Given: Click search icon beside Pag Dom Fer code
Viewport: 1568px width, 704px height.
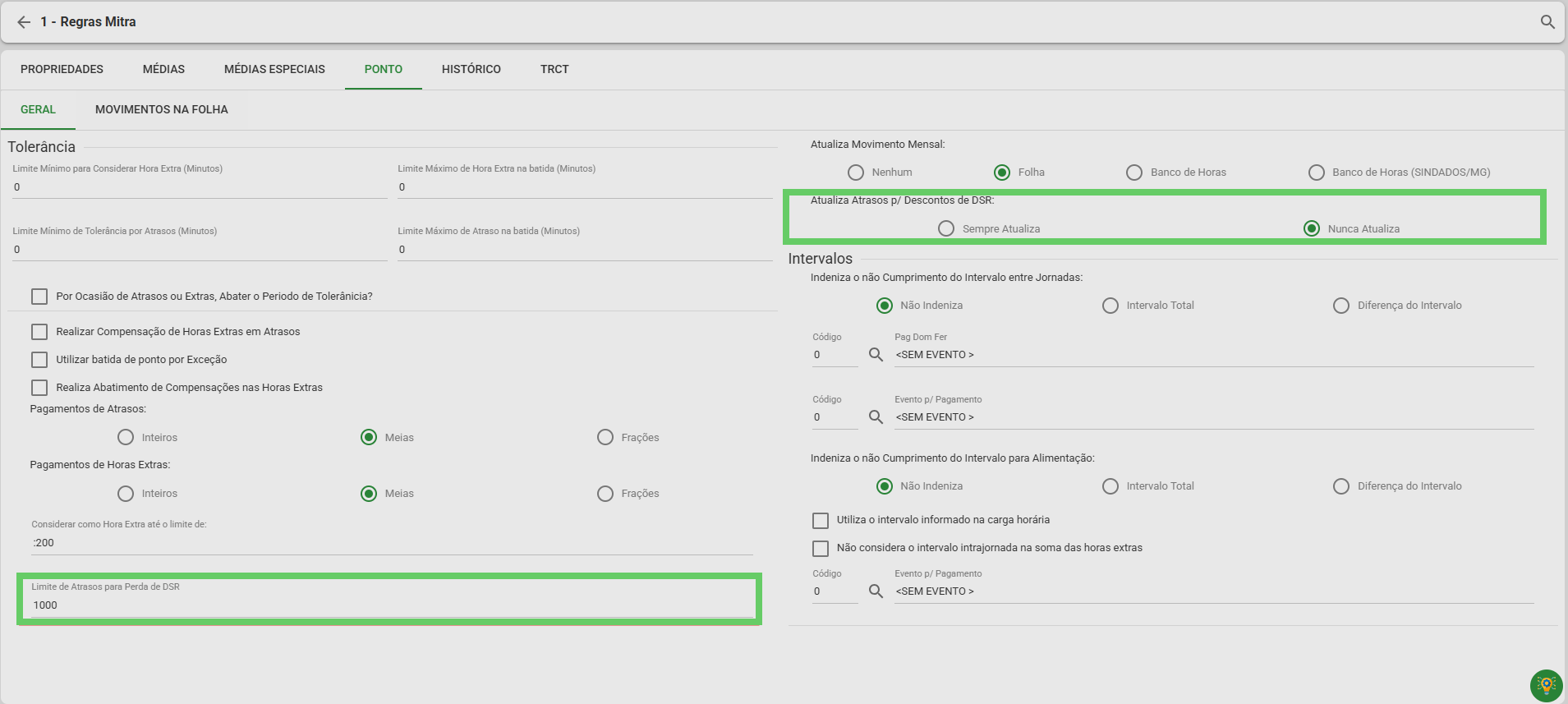Looking at the screenshot, I should pyautogui.click(x=876, y=355).
